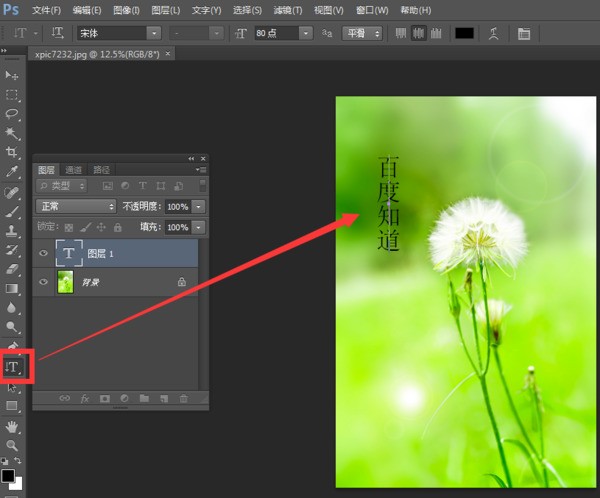Select the Healing Brush tool
The height and width of the screenshot is (498, 600).
pos(11,192)
